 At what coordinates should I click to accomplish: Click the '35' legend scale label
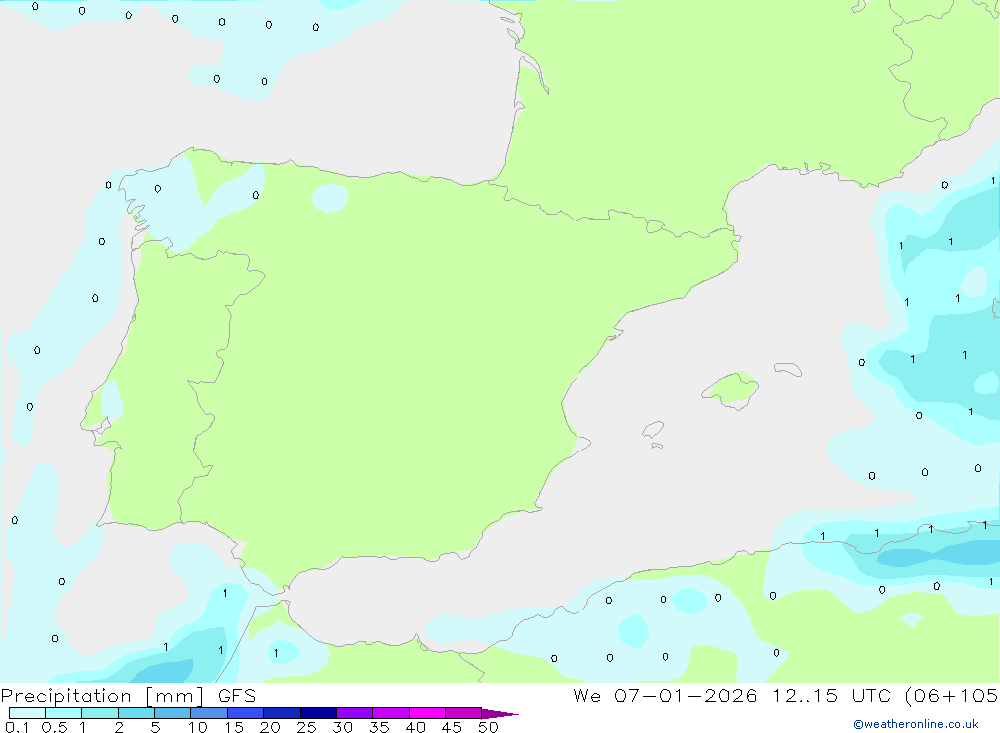(x=379, y=727)
